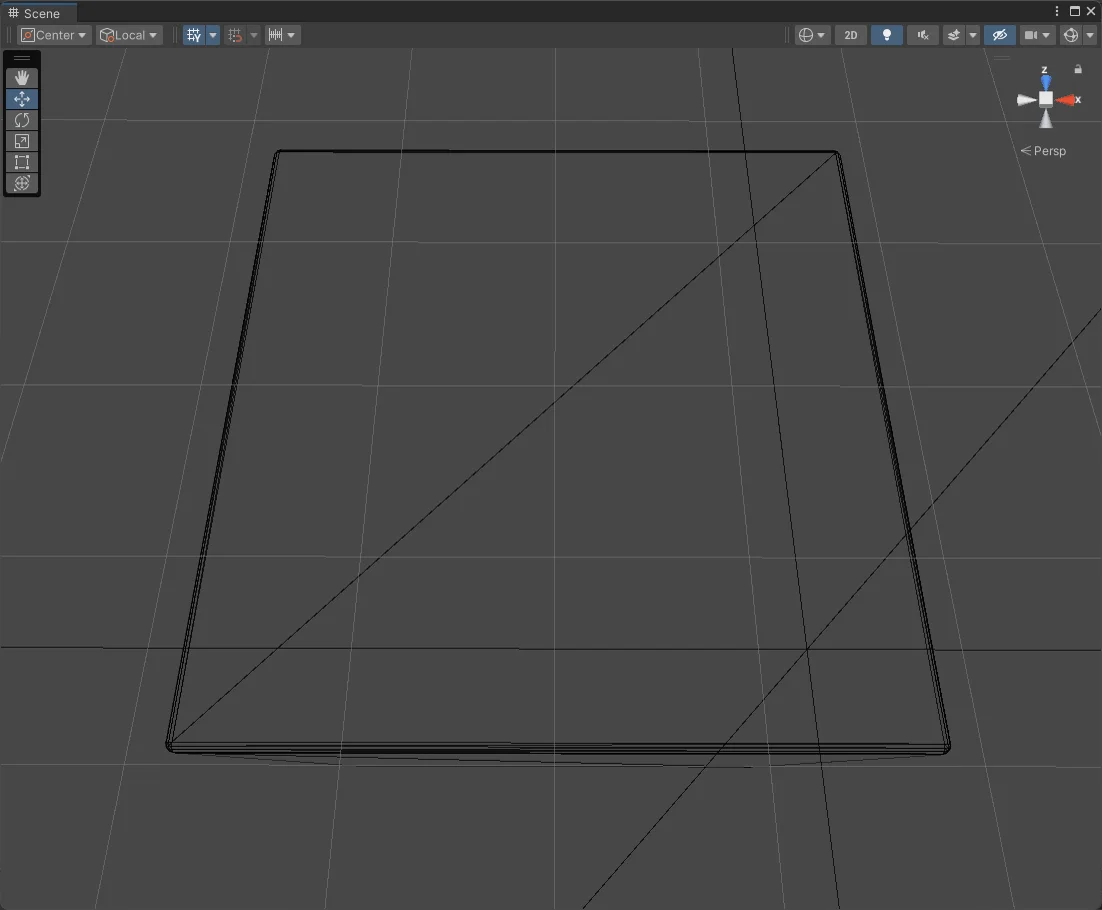
Task: Select the Move tool
Action: 22,99
